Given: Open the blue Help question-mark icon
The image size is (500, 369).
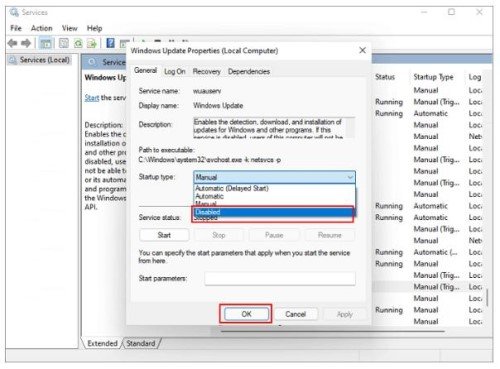Looking at the screenshot, I should coord(110,43).
